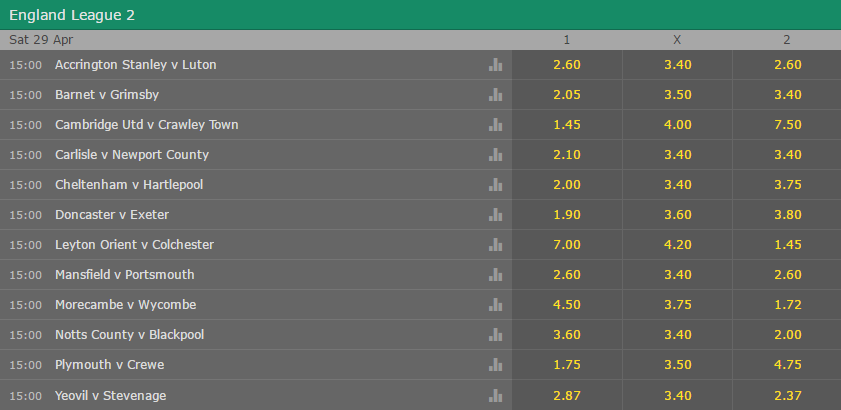Select Stevenage away win at 2.37
This screenshot has width=841, height=410.
point(787,395)
